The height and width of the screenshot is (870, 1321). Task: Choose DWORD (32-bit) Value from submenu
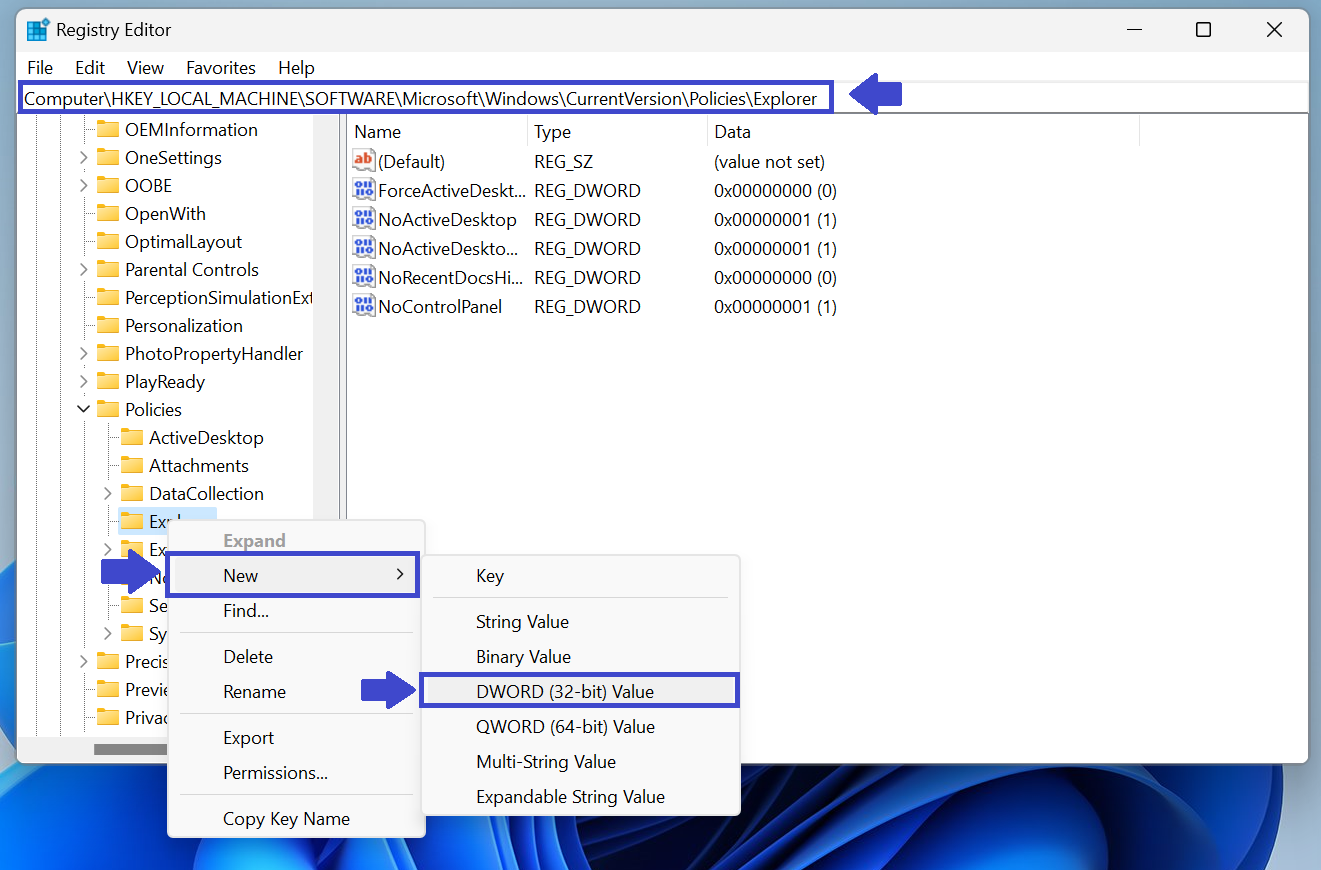tap(565, 692)
